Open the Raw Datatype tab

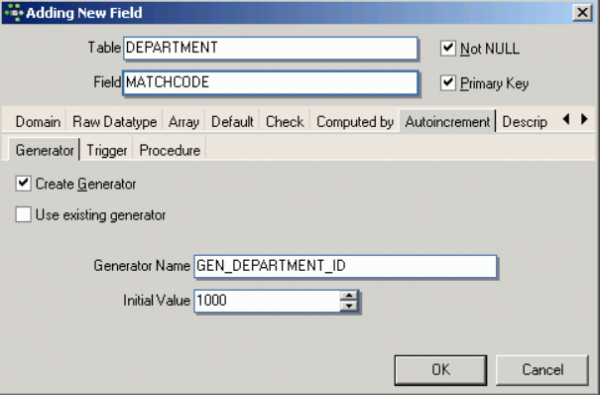(114, 122)
